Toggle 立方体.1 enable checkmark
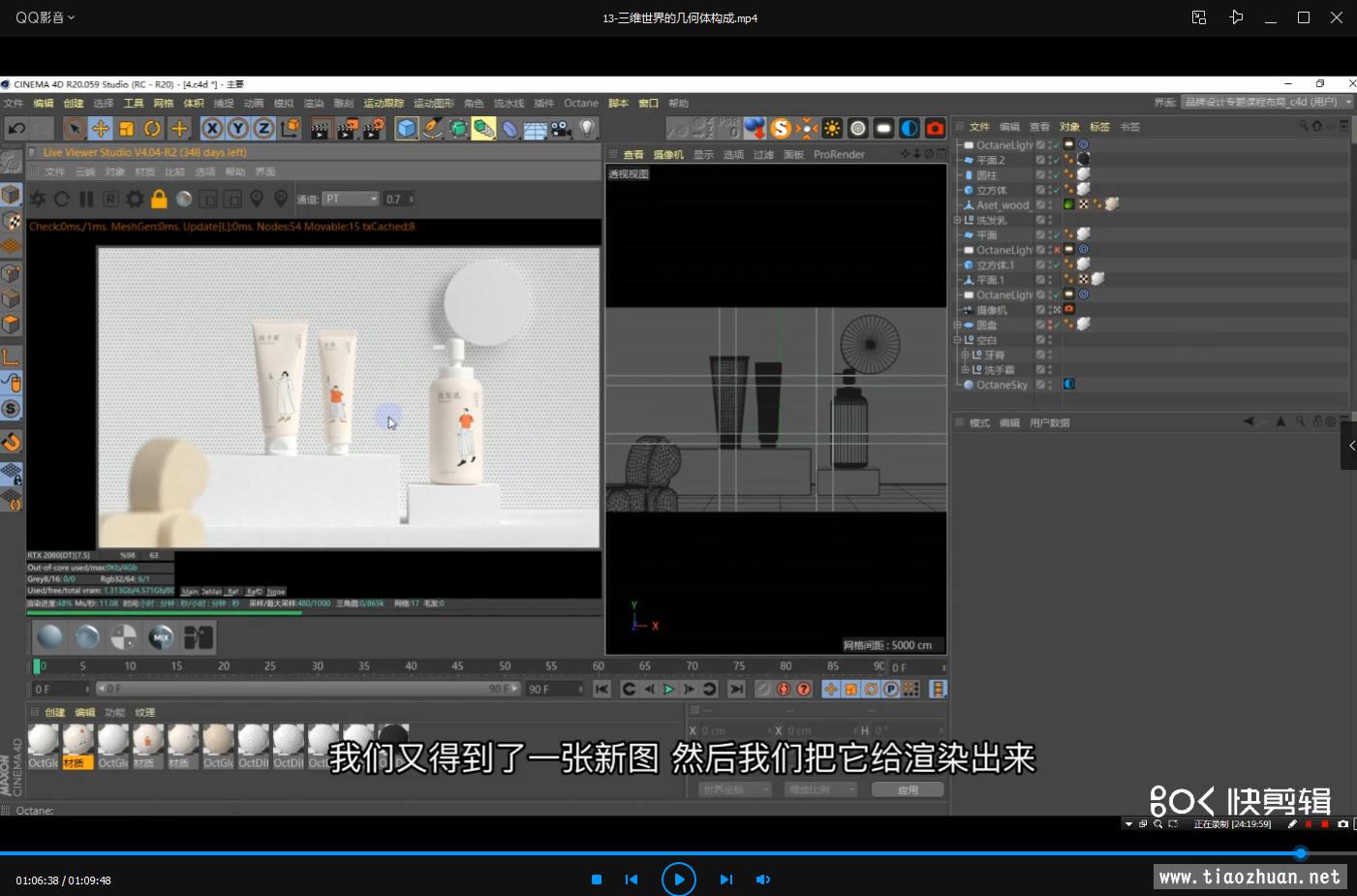 [1056, 264]
